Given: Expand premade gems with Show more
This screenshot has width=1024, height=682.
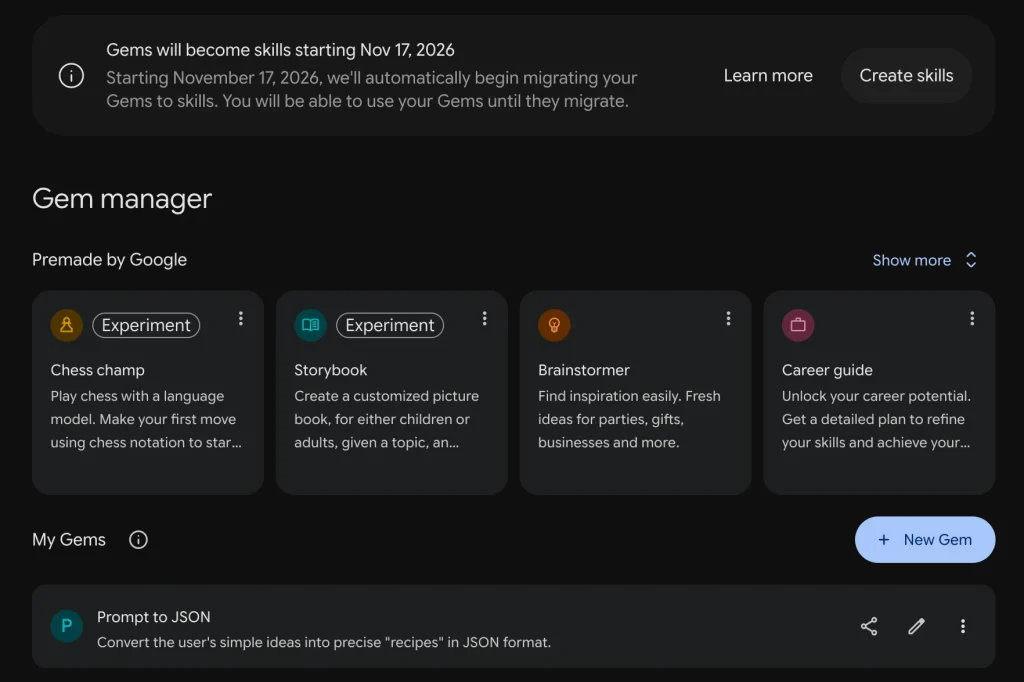Looking at the screenshot, I should coord(925,260).
